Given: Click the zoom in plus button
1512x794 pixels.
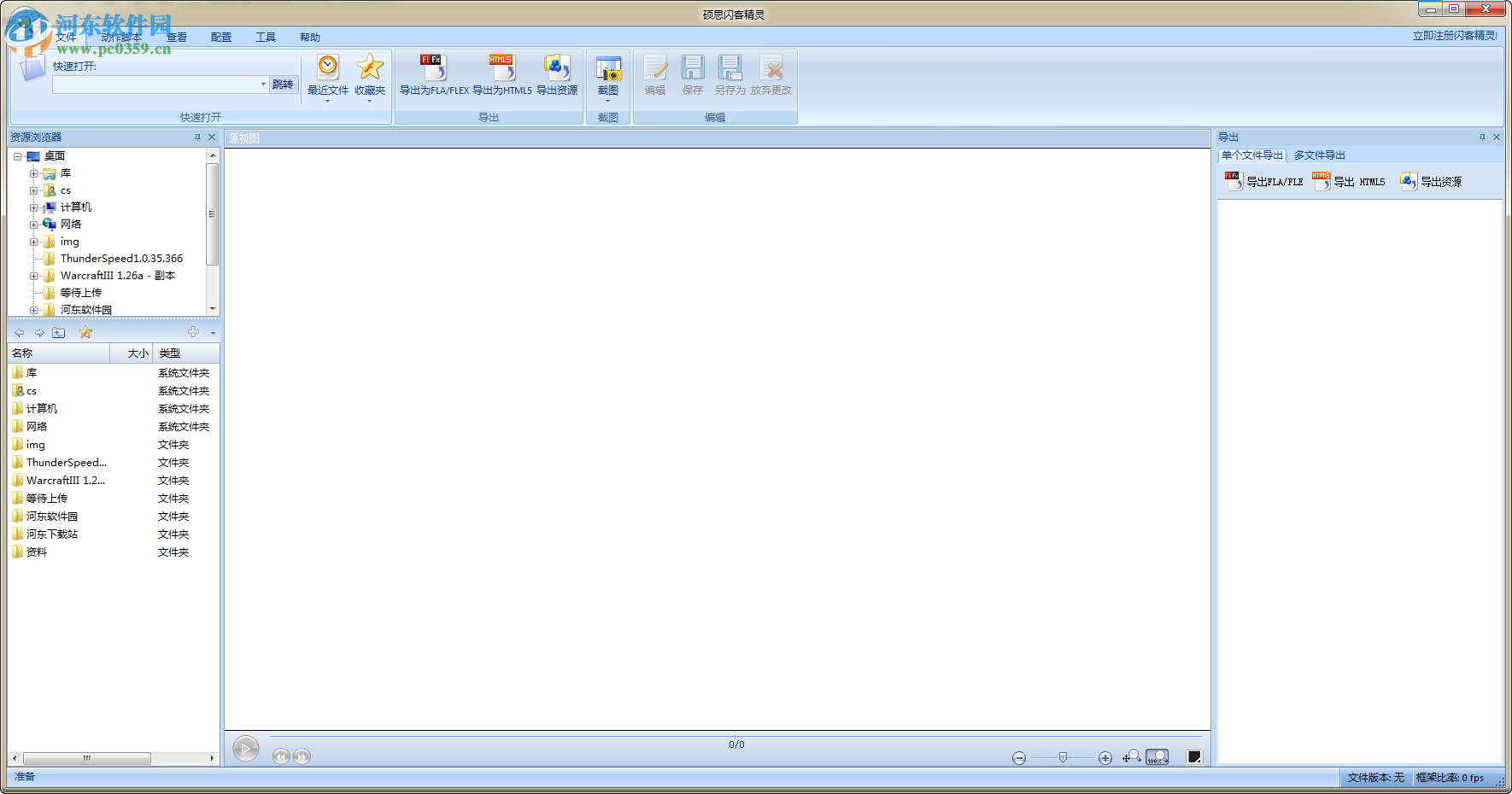Looking at the screenshot, I should click(1105, 758).
